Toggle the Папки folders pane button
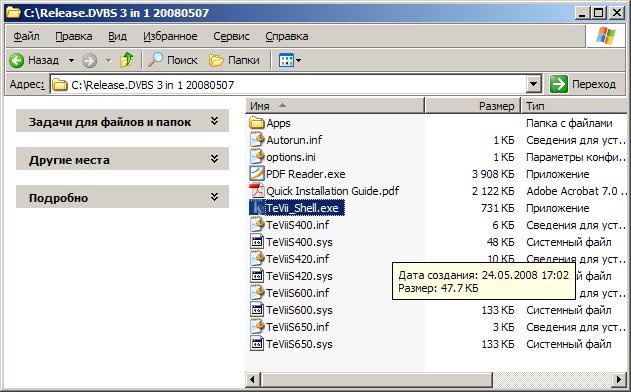The height and width of the screenshot is (392, 631). (x=234, y=60)
